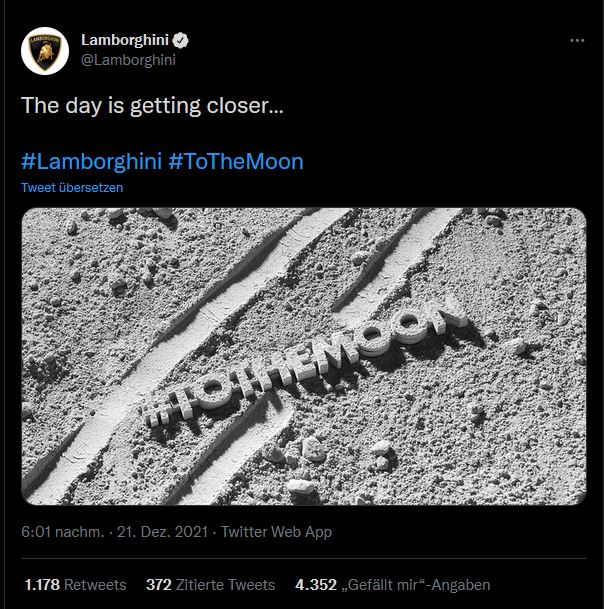Click the Lamborghini display name

tap(126, 40)
